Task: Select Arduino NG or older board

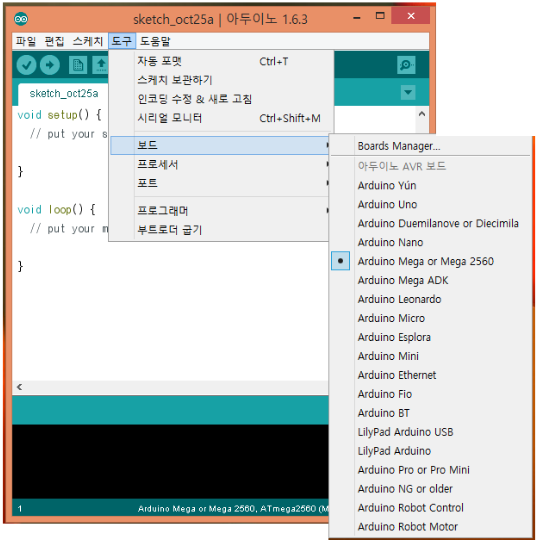Action: point(430,489)
